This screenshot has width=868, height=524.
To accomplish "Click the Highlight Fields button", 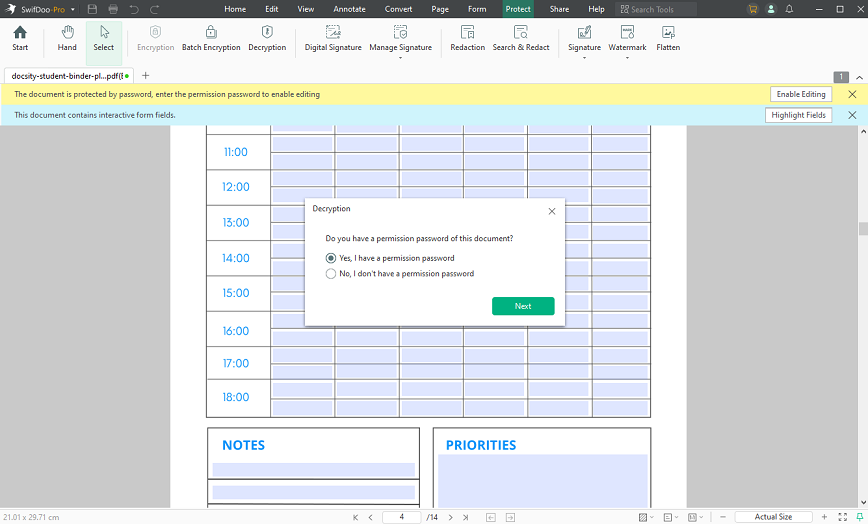I will pos(798,115).
